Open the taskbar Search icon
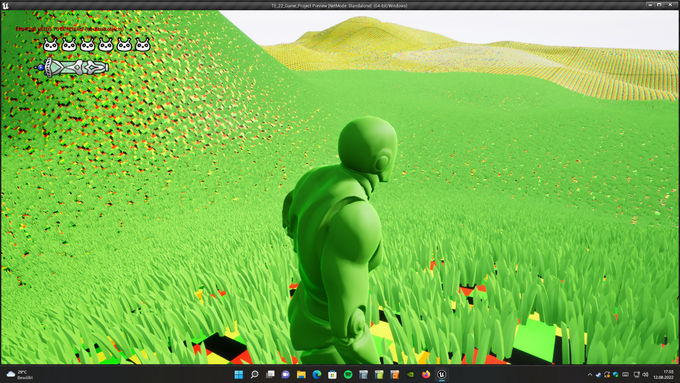 (x=255, y=374)
